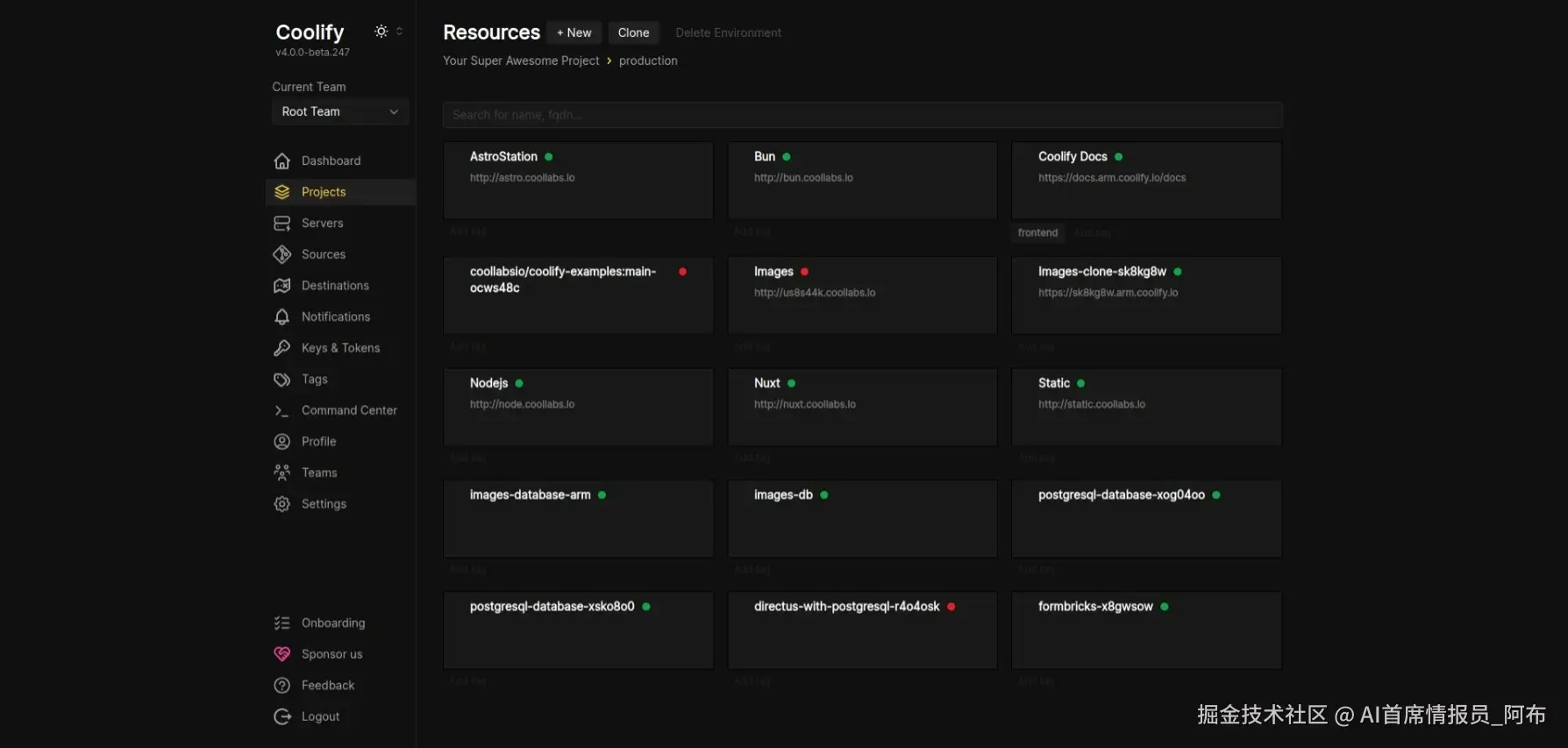Open the images-db resource card
Viewport: 1568px width, 748px height.
[x=863, y=518]
